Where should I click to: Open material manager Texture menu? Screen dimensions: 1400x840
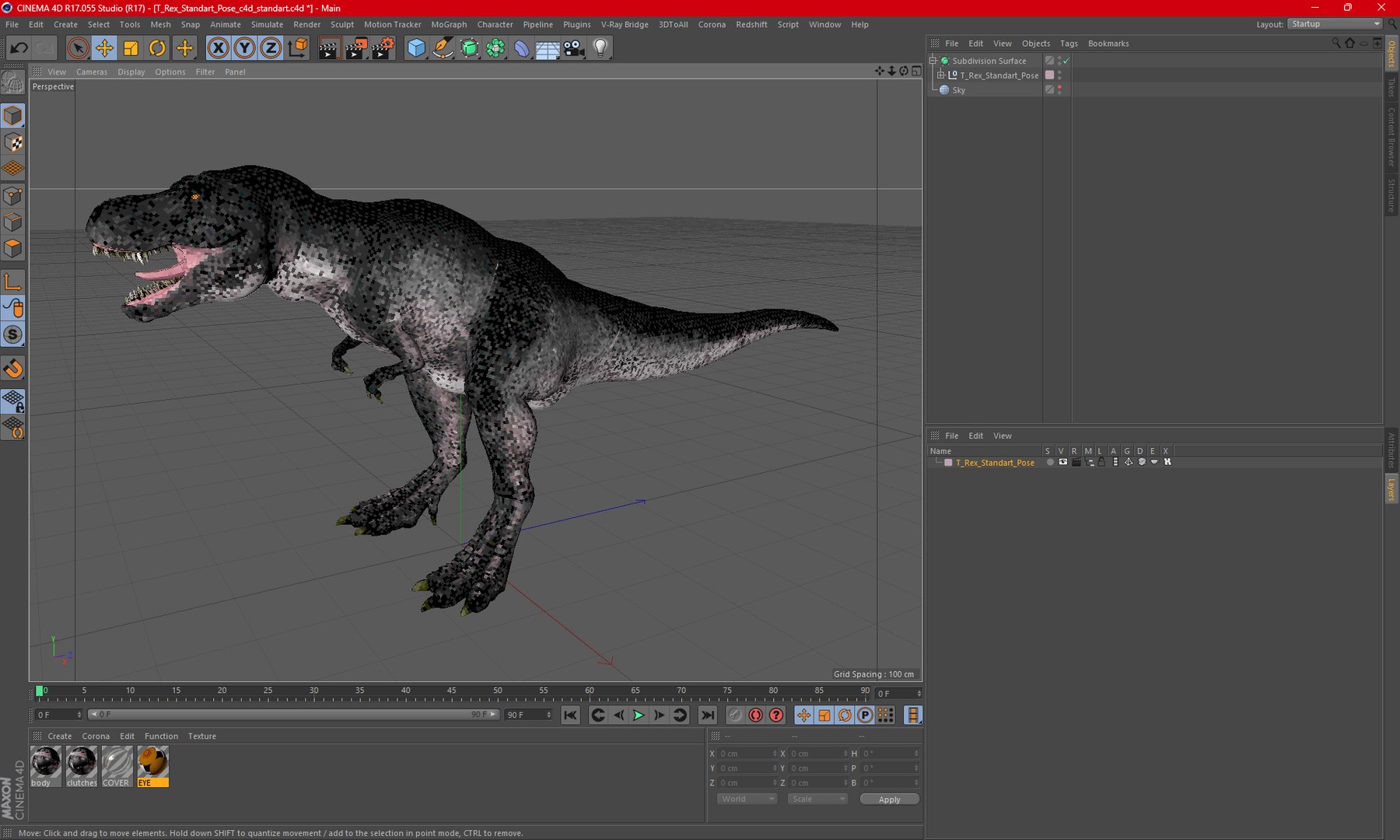point(202,736)
